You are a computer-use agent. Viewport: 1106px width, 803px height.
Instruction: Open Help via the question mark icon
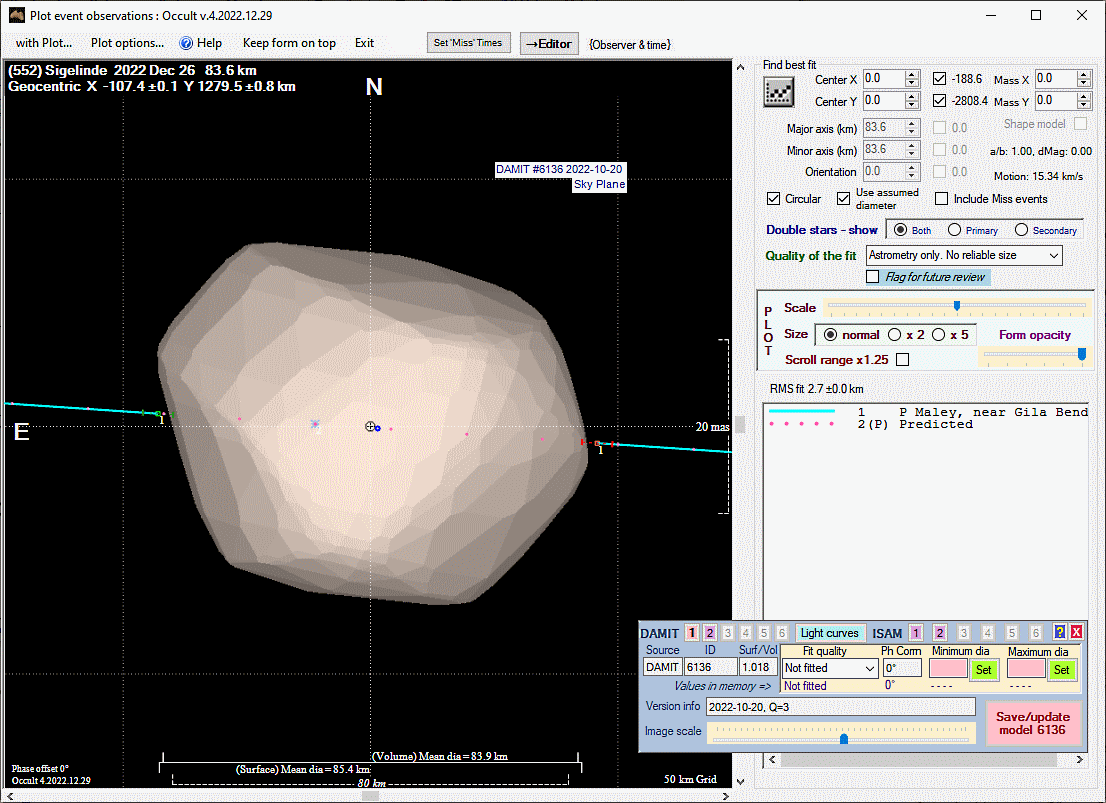[x=186, y=43]
